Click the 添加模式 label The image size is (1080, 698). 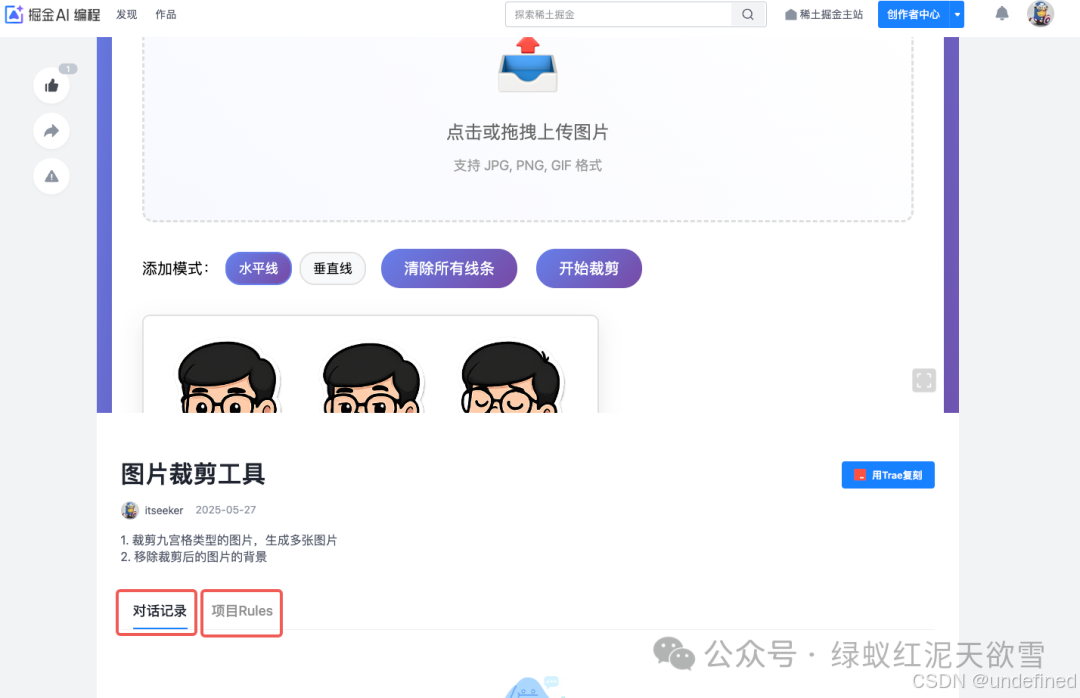coord(176,268)
